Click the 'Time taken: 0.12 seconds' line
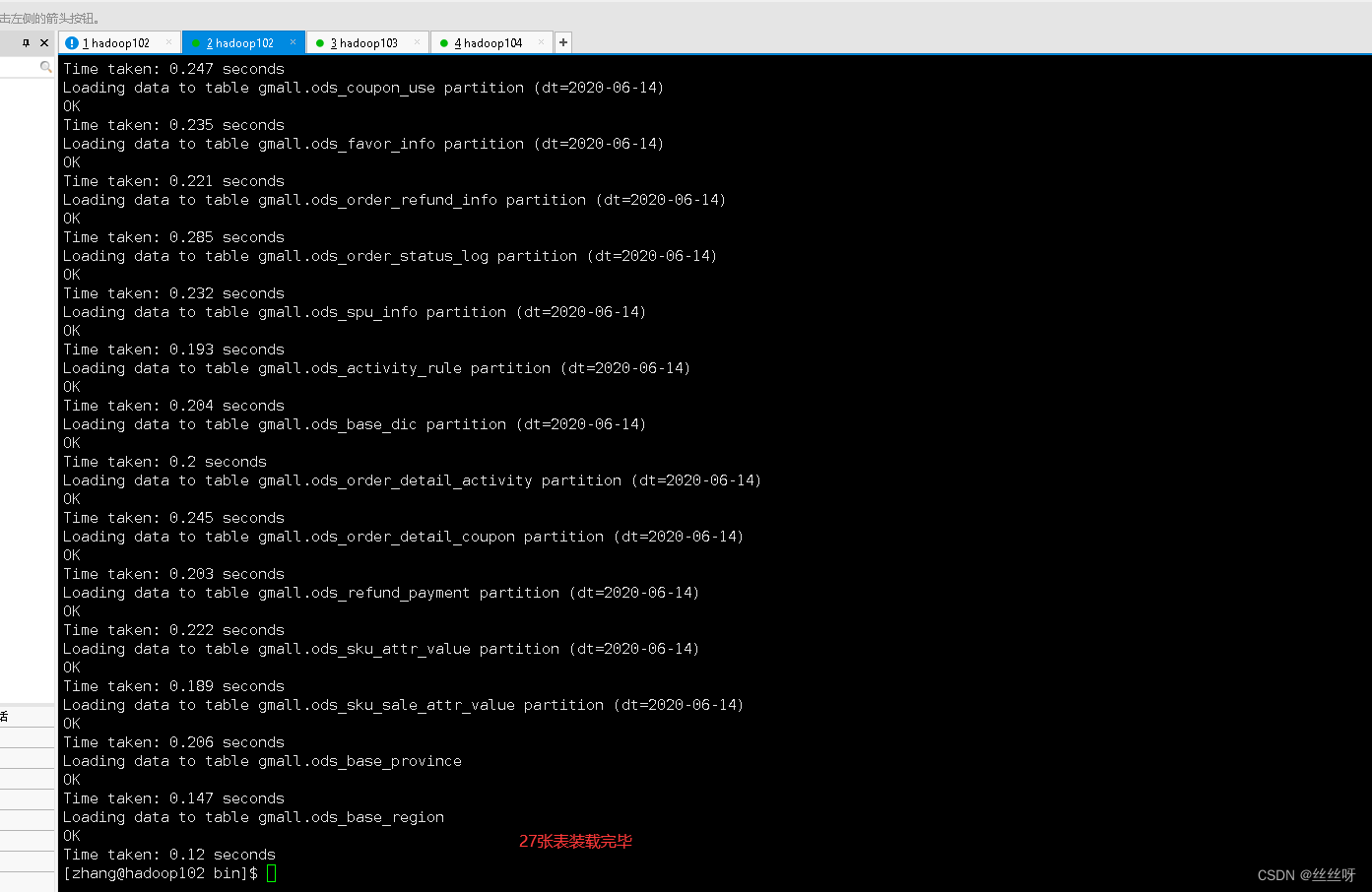 pos(169,855)
